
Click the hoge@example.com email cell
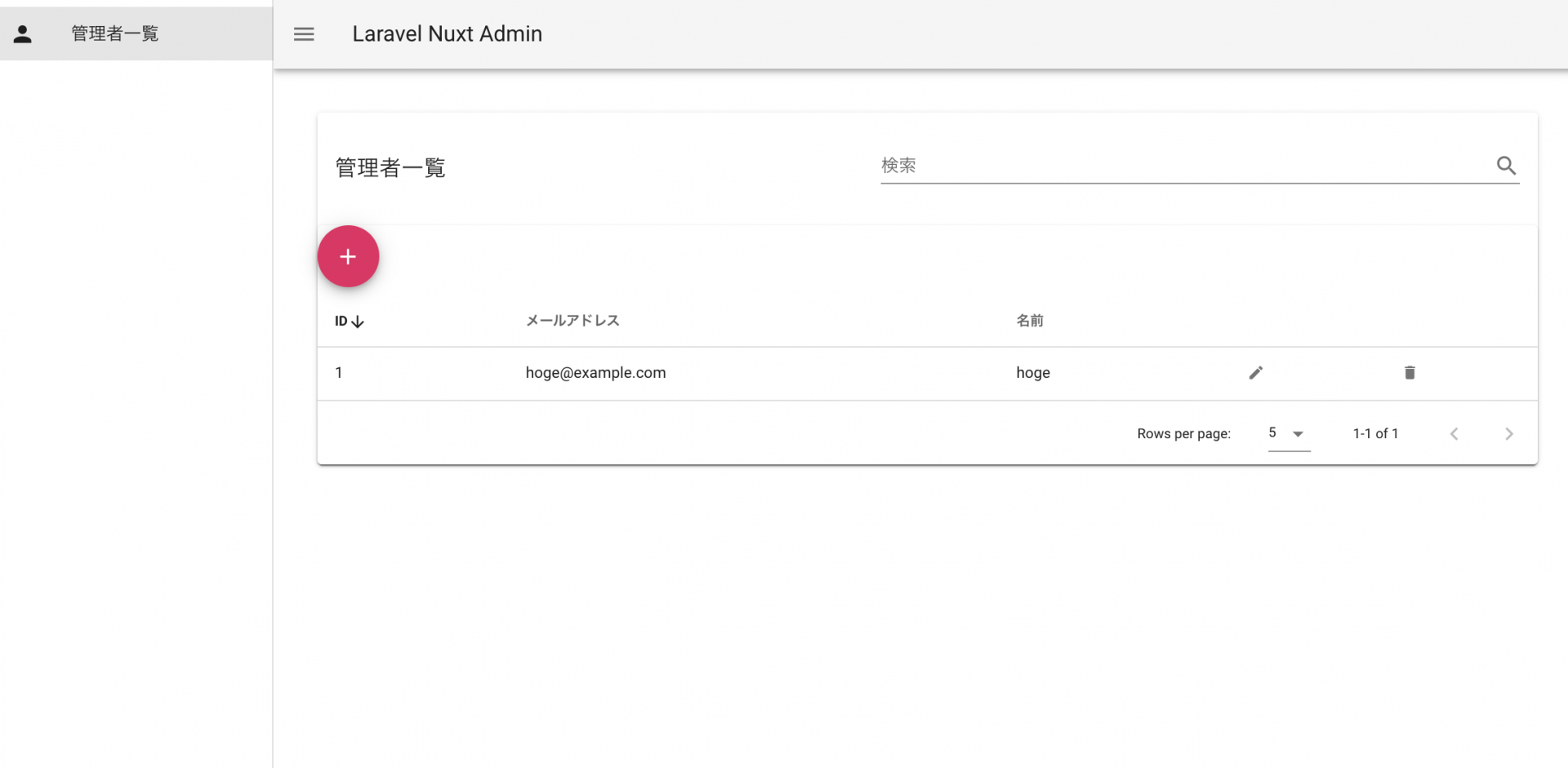coord(595,373)
